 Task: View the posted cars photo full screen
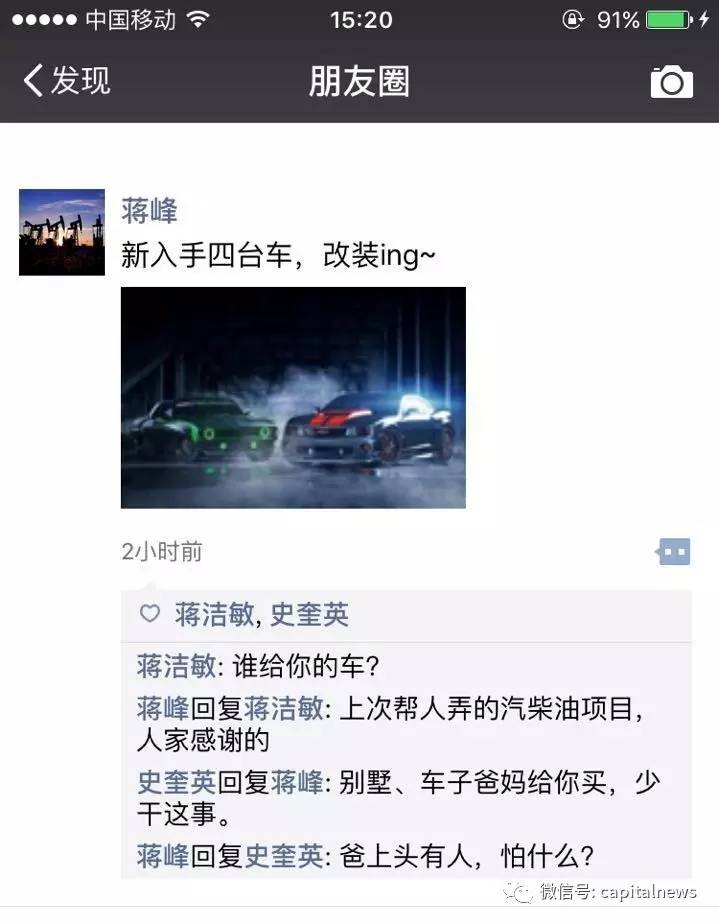[x=293, y=398]
